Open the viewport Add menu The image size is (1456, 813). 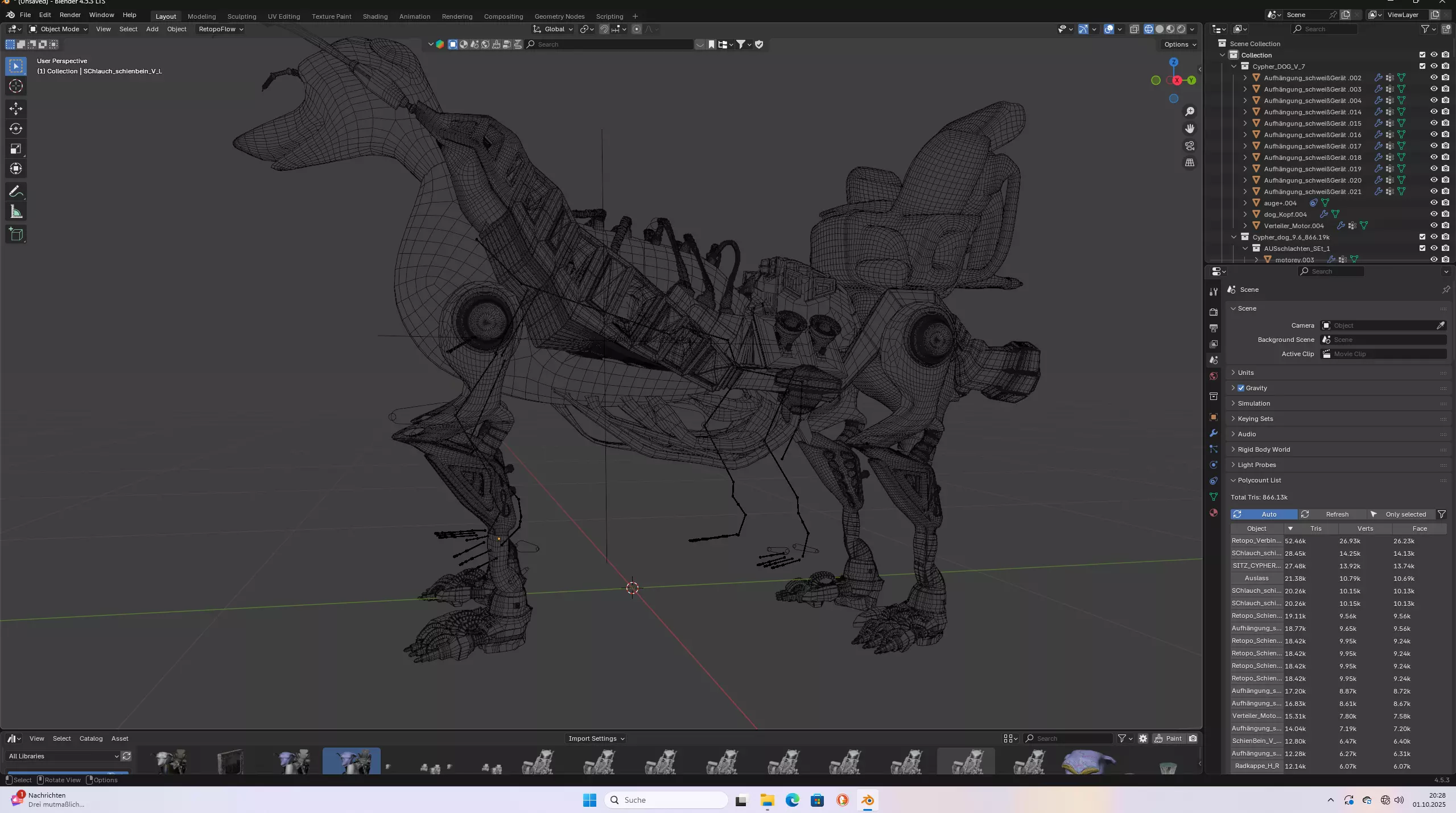coord(152,29)
